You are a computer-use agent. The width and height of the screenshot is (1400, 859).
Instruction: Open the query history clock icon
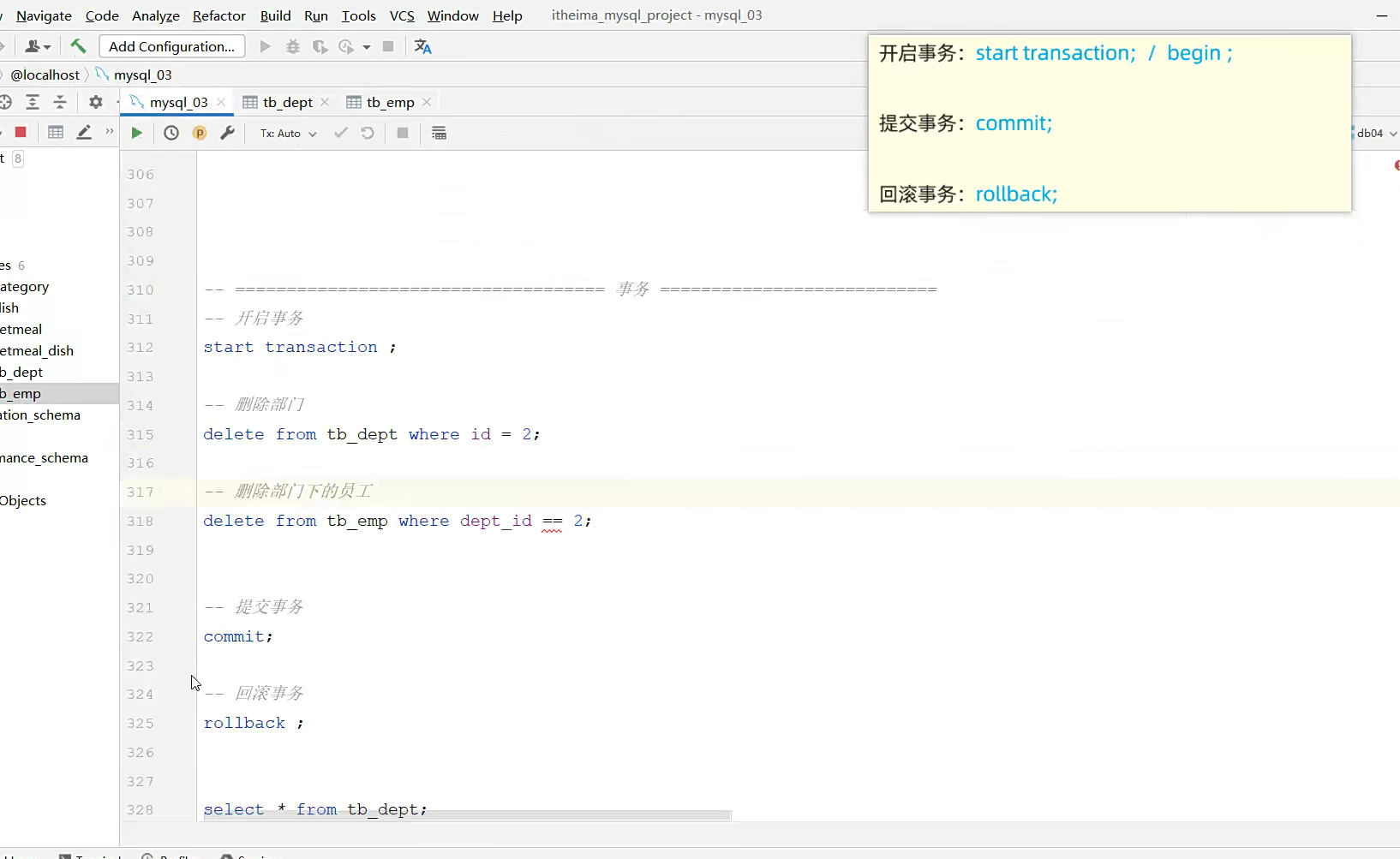(171, 133)
